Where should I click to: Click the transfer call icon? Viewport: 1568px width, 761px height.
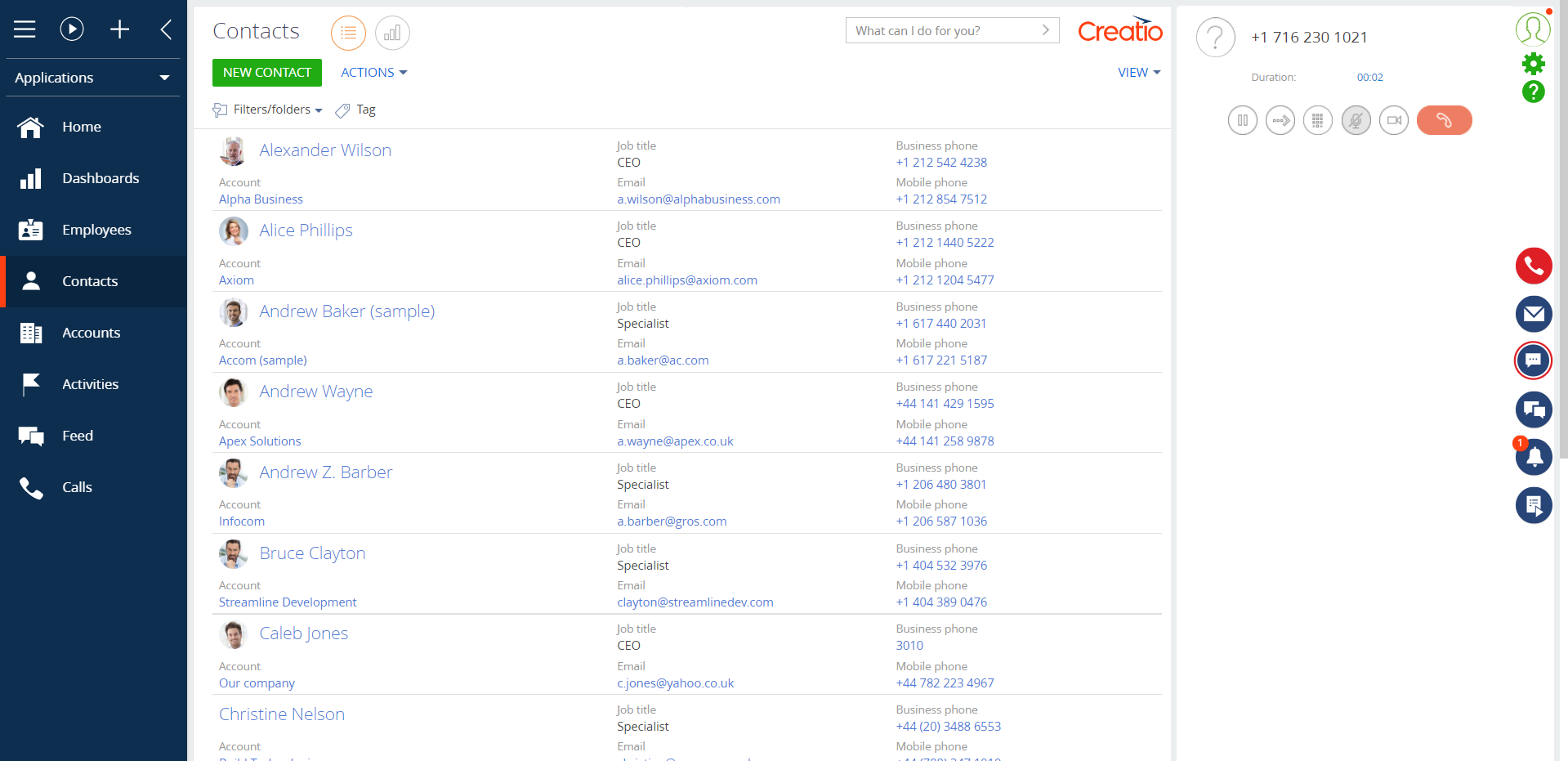tap(1280, 120)
